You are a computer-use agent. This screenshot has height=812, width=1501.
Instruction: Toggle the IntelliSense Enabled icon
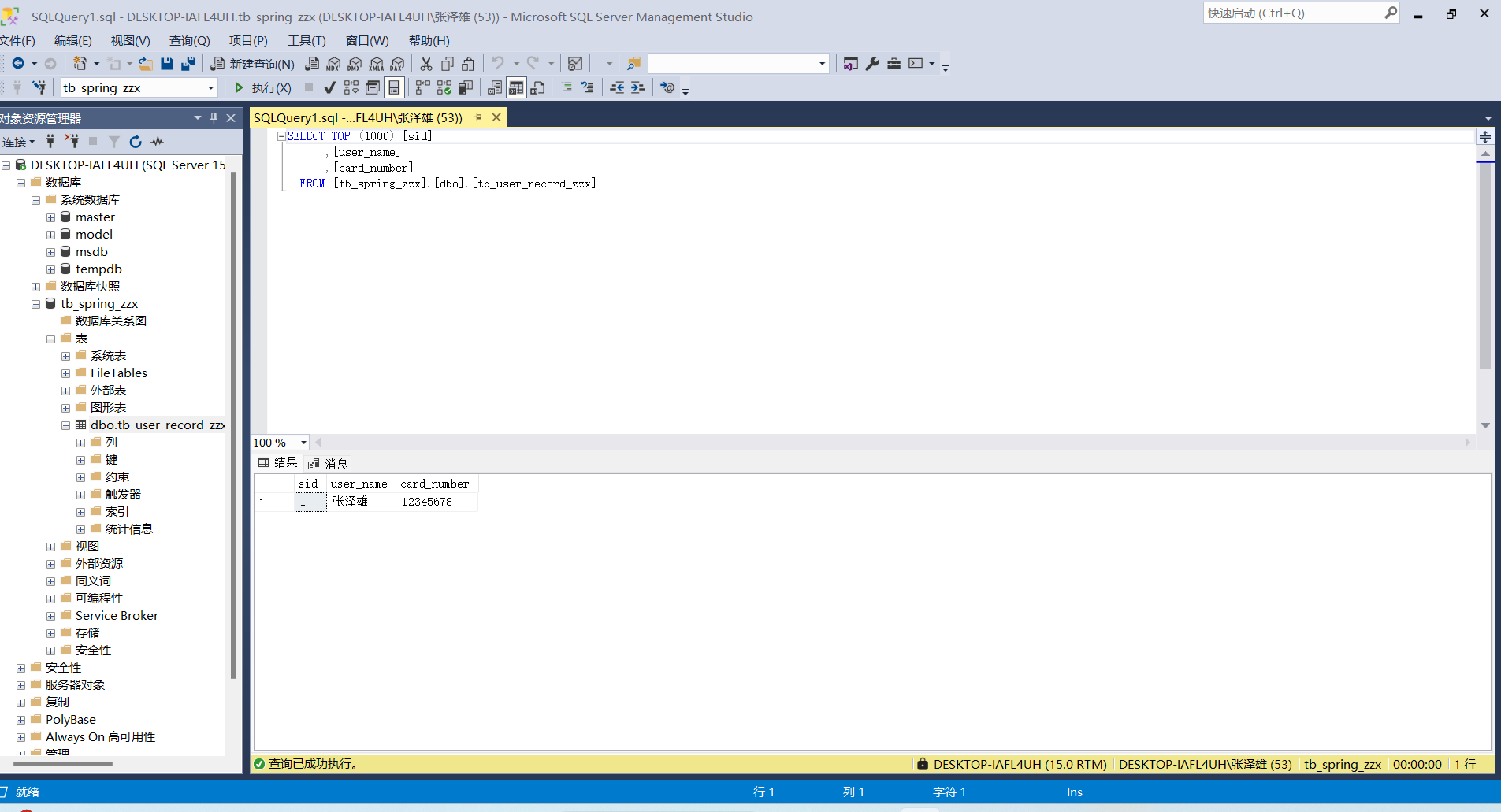click(394, 87)
